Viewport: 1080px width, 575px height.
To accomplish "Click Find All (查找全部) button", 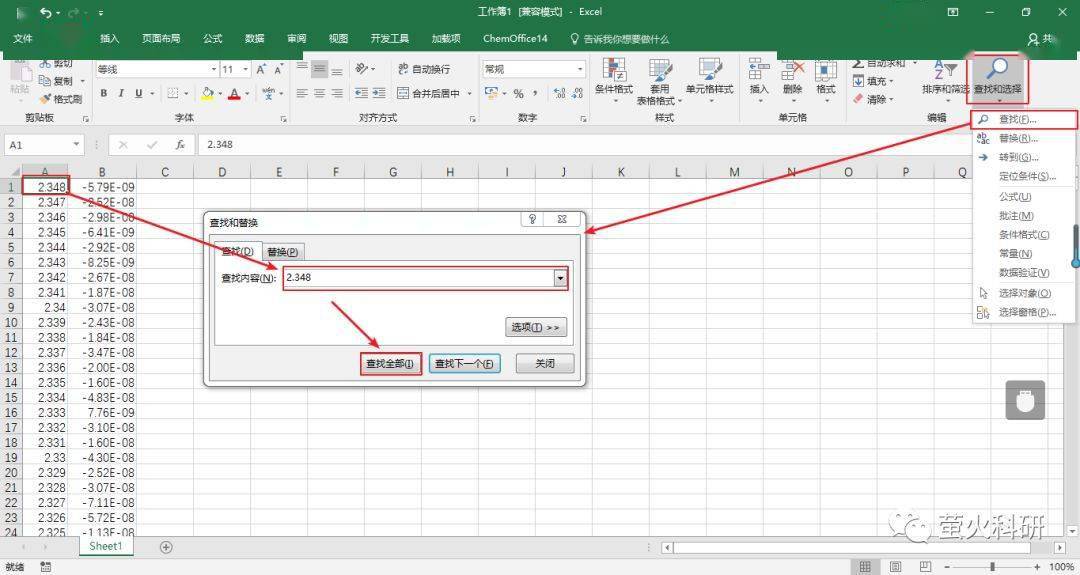I will point(390,364).
